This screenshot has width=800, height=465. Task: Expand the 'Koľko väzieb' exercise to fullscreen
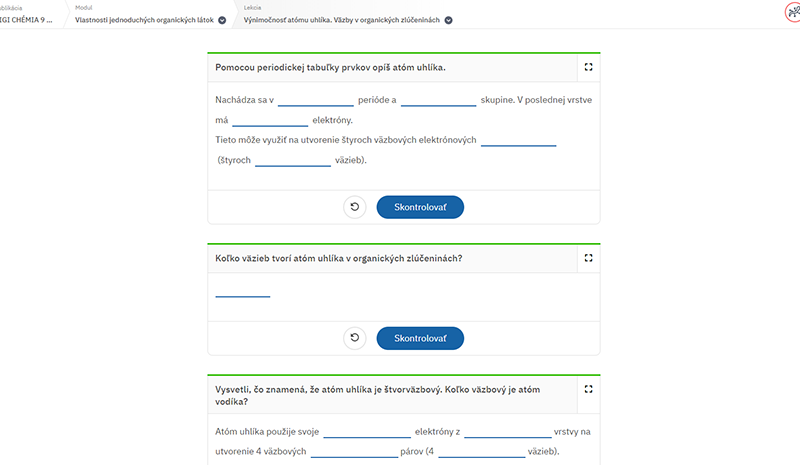pos(588,258)
